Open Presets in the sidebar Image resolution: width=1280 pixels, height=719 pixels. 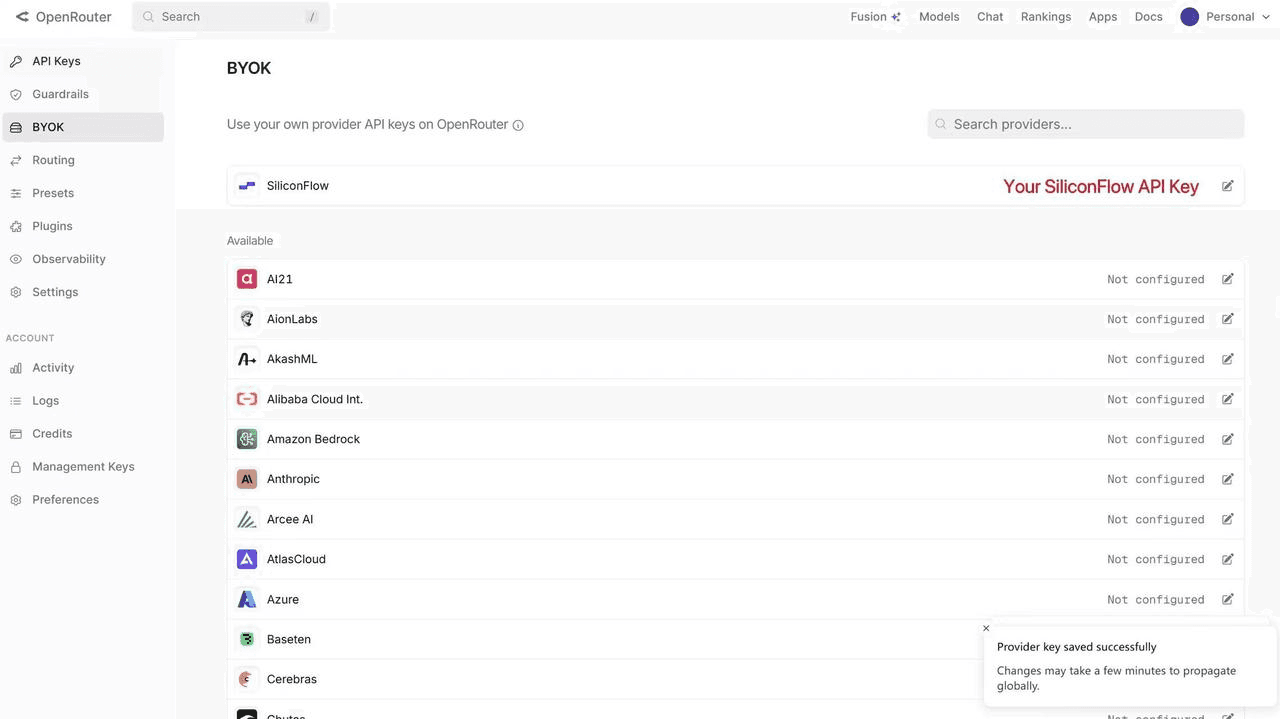tap(82, 193)
